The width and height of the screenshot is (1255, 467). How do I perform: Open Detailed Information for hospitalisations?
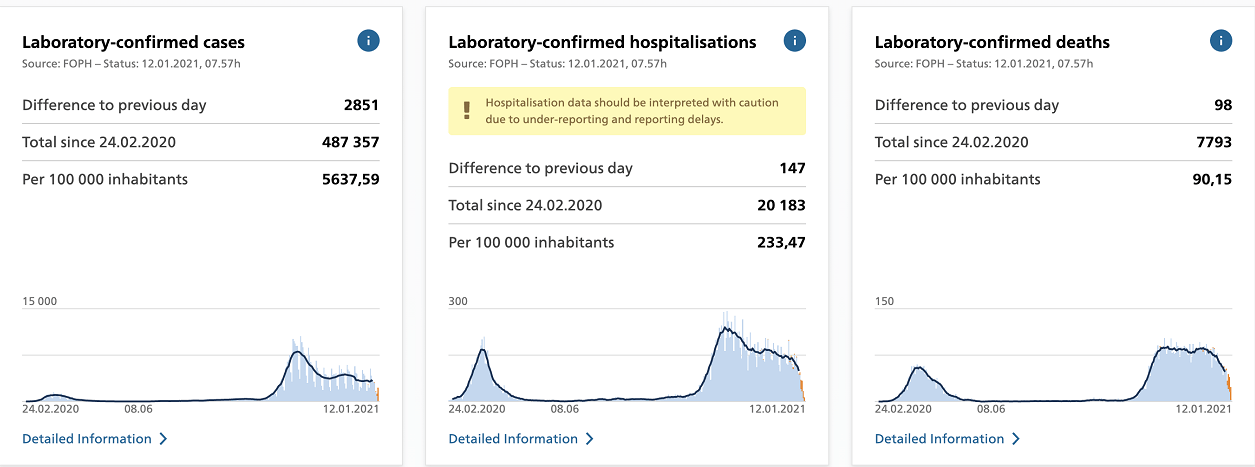click(x=513, y=439)
